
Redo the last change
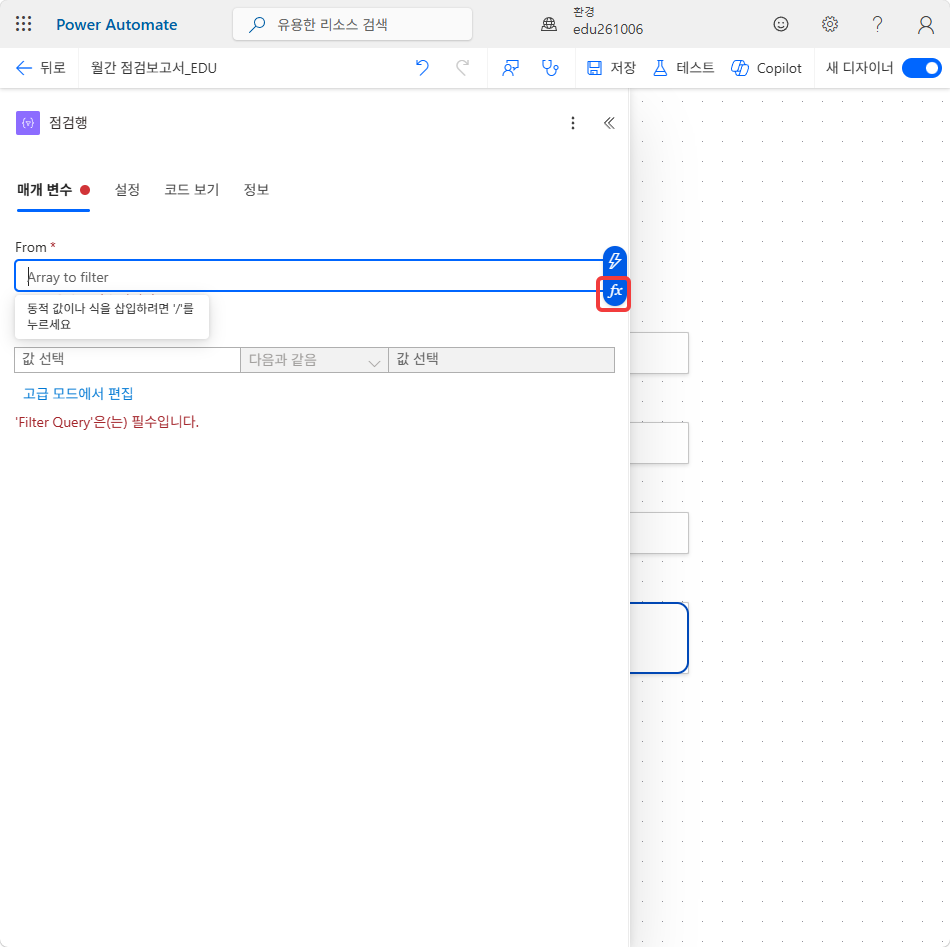462,68
